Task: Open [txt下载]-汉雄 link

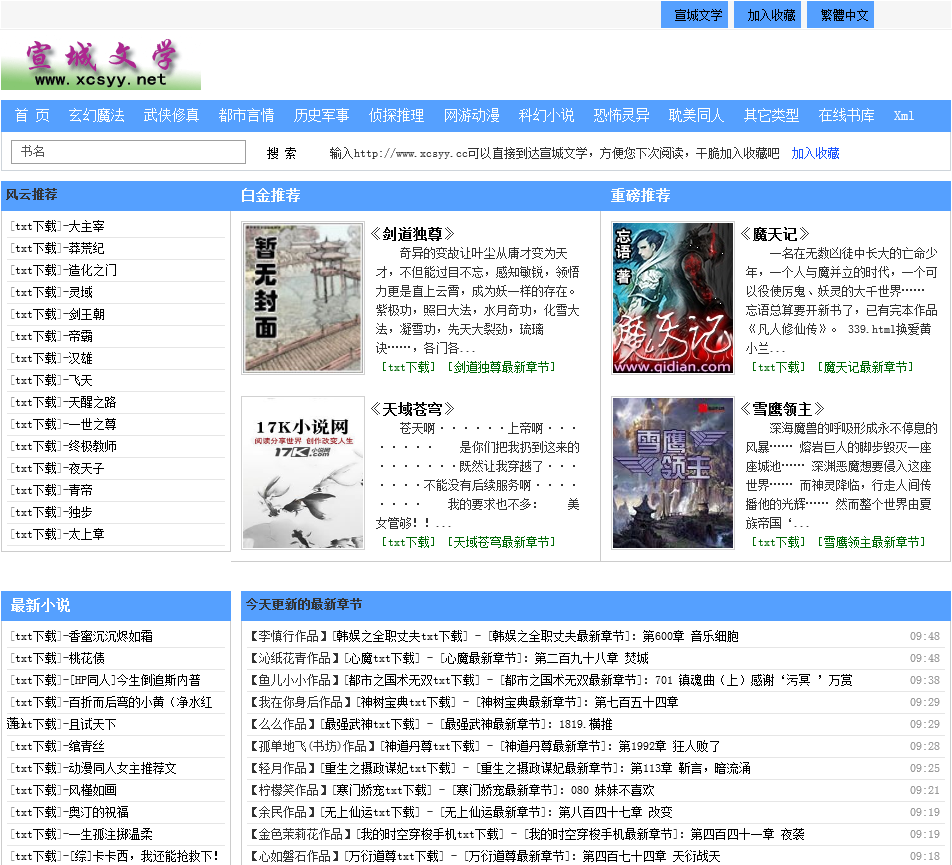Action: (x=51, y=358)
